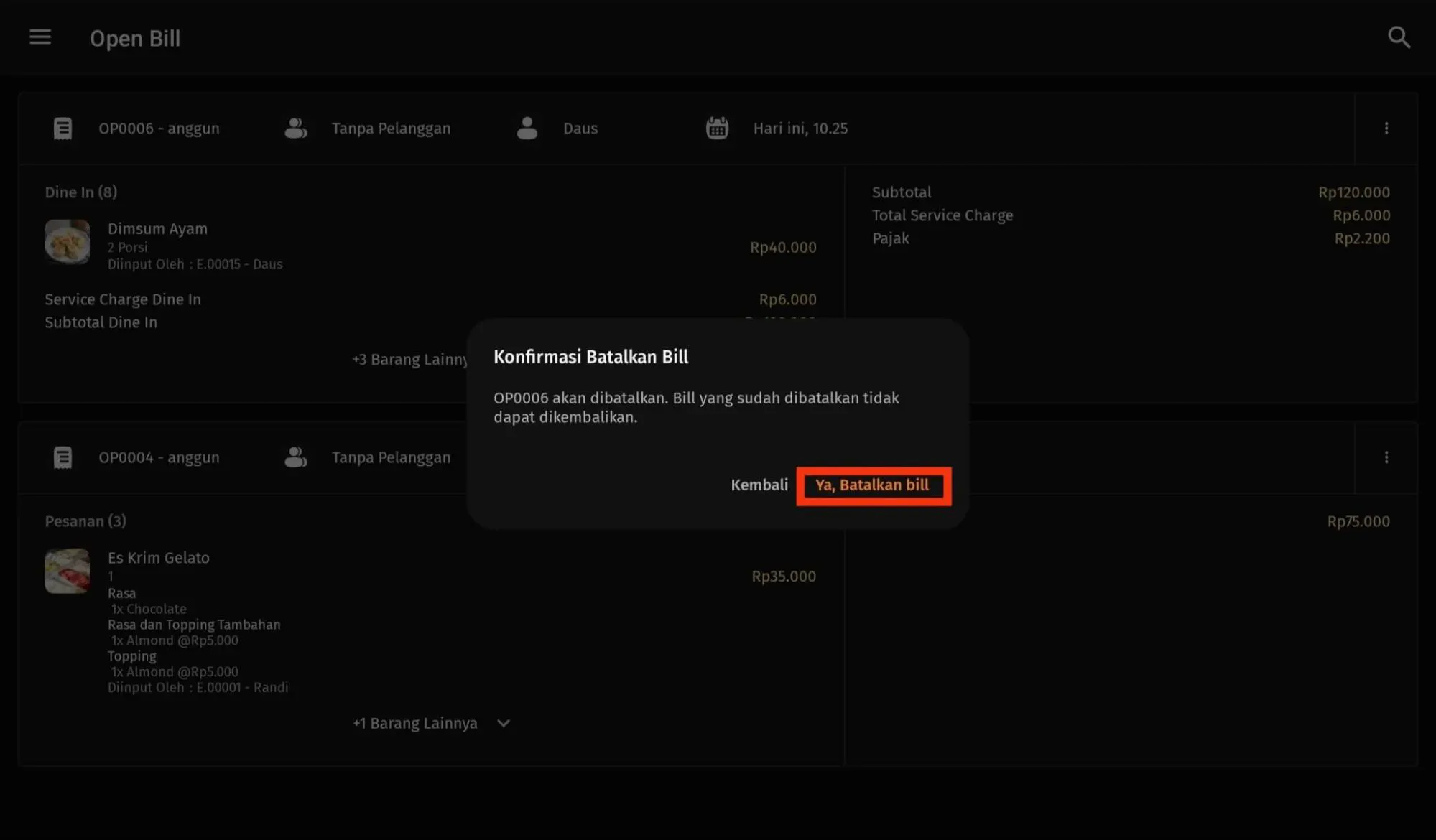This screenshot has width=1436, height=840.
Task: Click customer group icon on OP0004 bill
Action: point(295,457)
